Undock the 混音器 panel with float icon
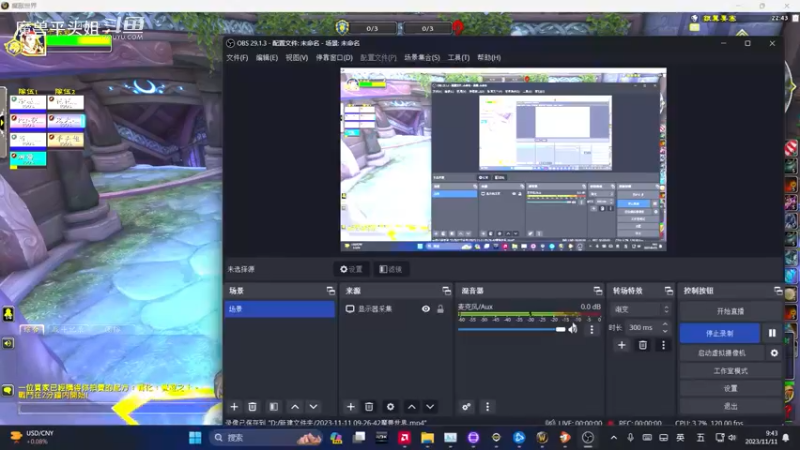This screenshot has width=800, height=450. [x=597, y=291]
